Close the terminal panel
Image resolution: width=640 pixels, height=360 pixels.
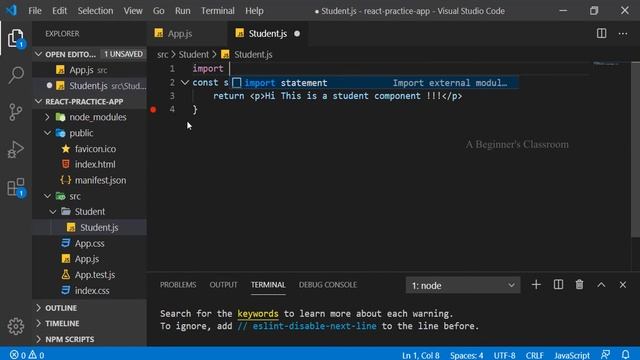point(622,285)
